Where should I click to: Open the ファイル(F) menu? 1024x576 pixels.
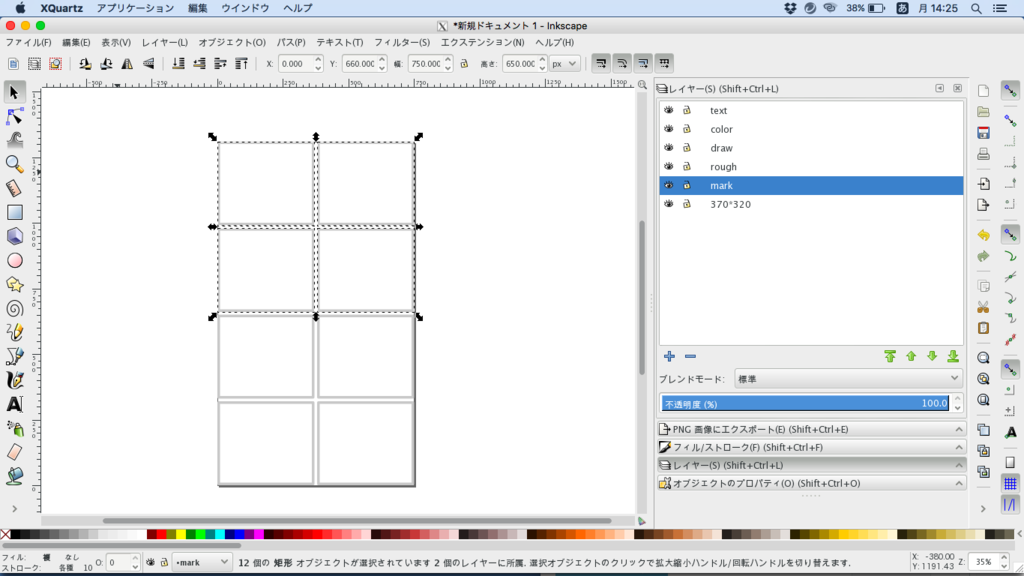click(x=28, y=42)
